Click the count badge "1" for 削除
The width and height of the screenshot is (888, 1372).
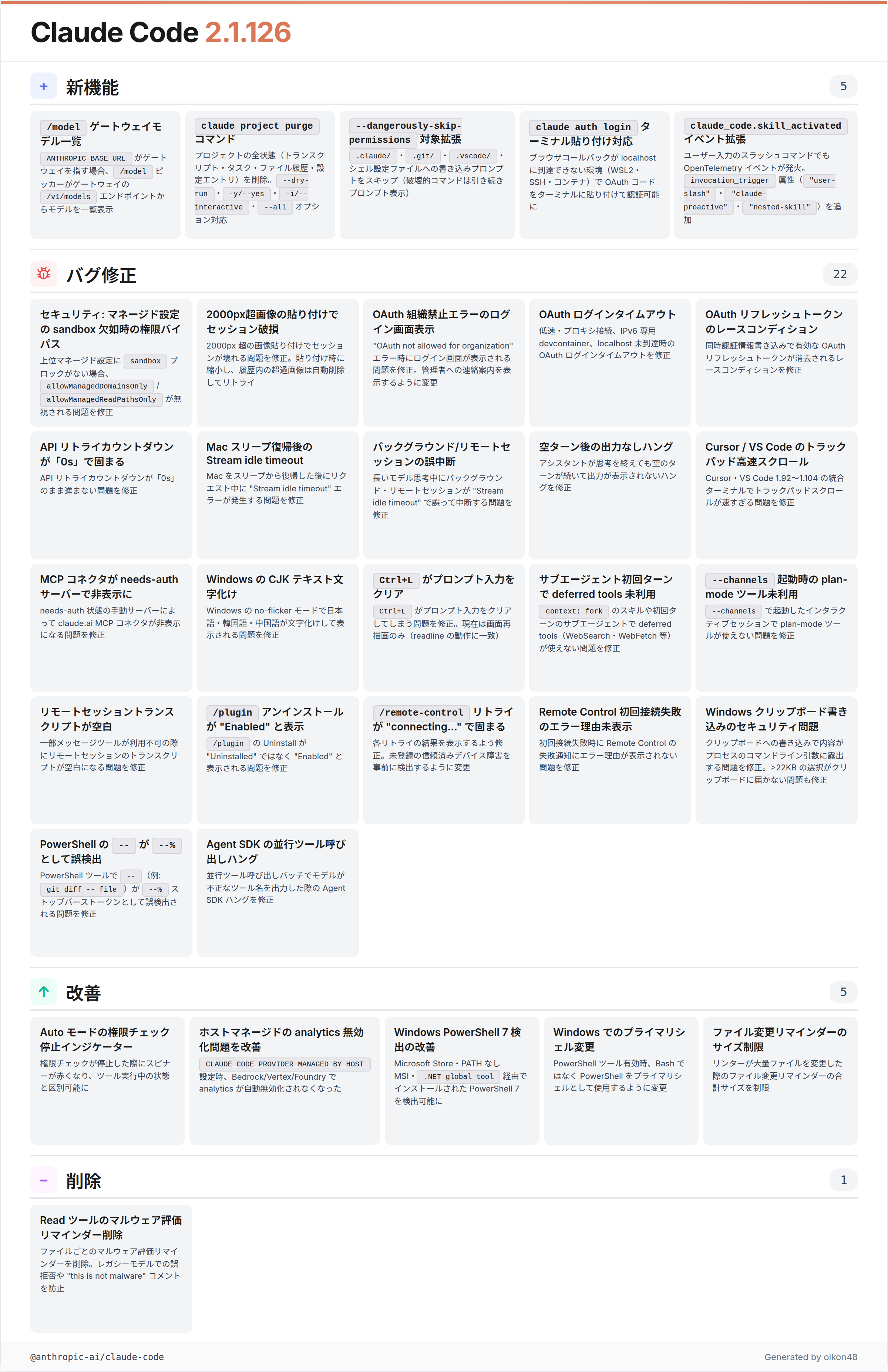click(x=843, y=1180)
